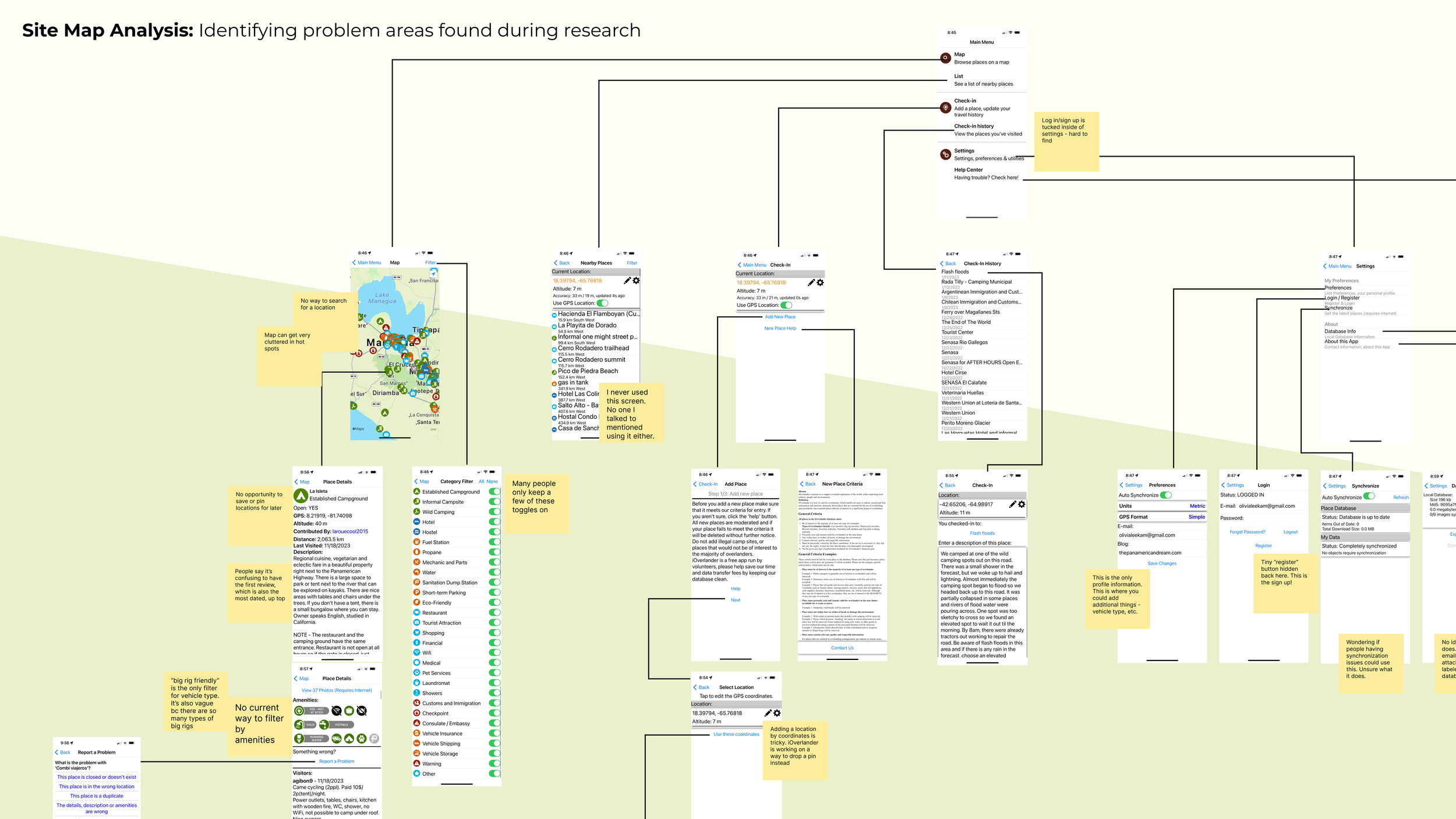Tap the Wild Camping category icon
Screen dimensions: 1456x819
point(416,511)
